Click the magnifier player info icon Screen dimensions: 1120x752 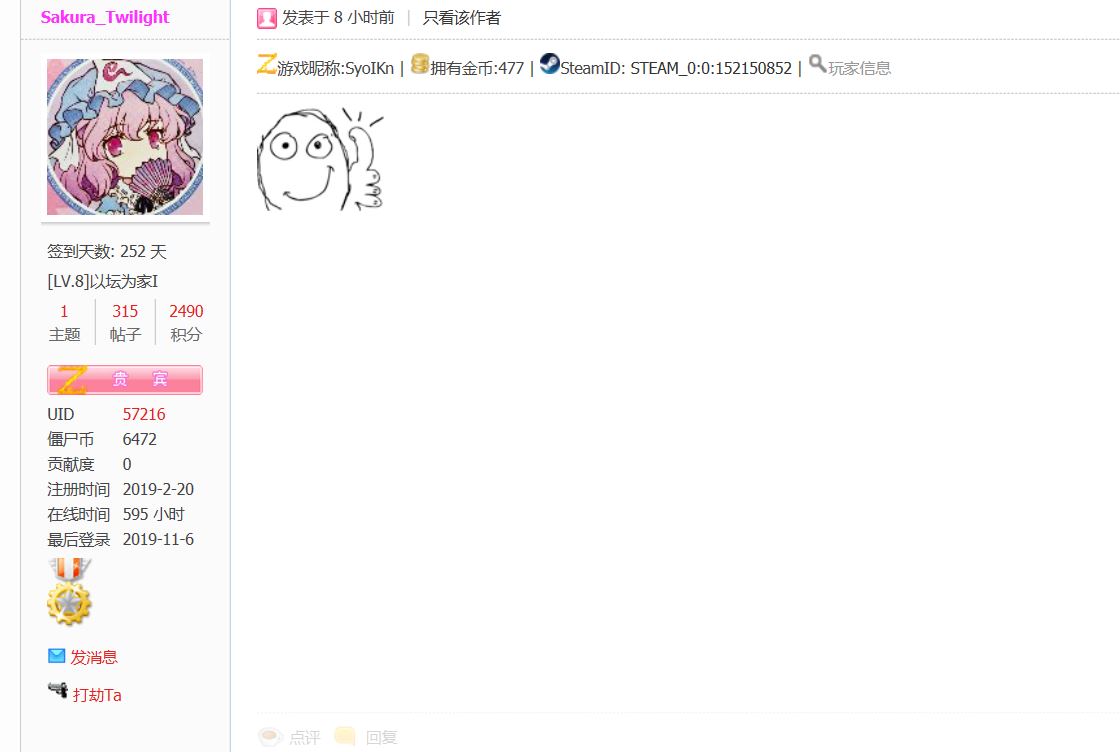click(817, 64)
